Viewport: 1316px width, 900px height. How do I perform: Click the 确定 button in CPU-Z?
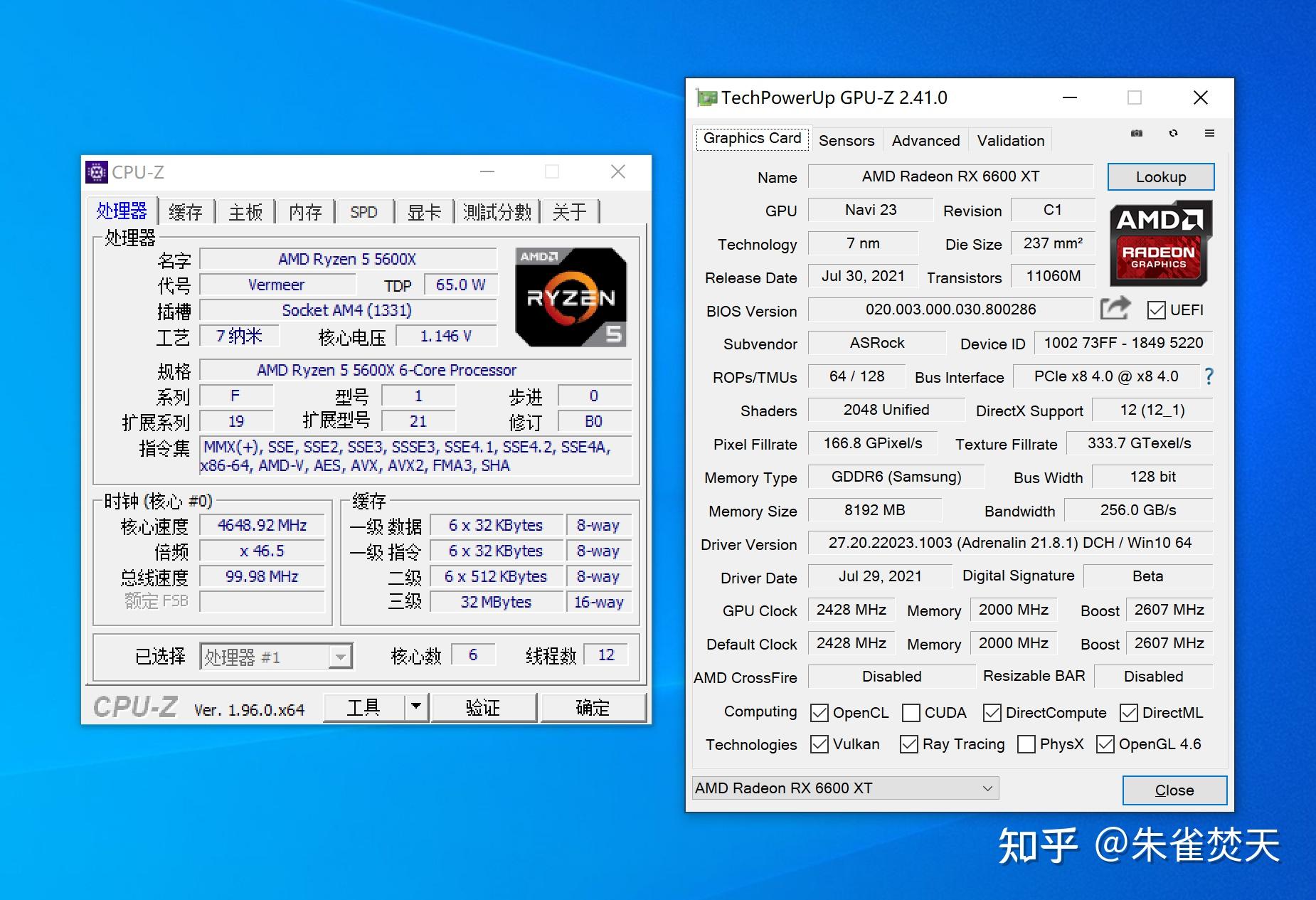(593, 707)
